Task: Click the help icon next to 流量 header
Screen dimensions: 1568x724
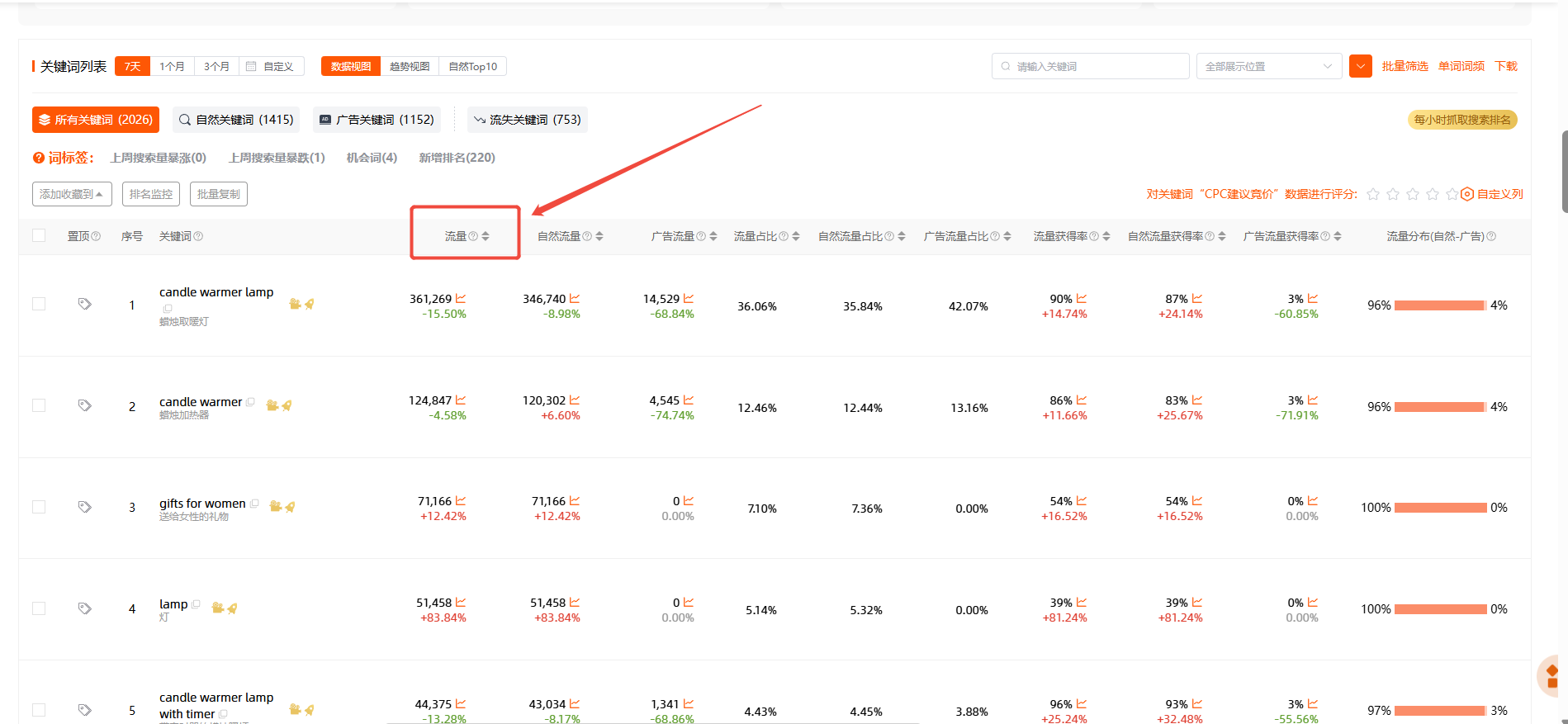Action: tap(473, 236)
